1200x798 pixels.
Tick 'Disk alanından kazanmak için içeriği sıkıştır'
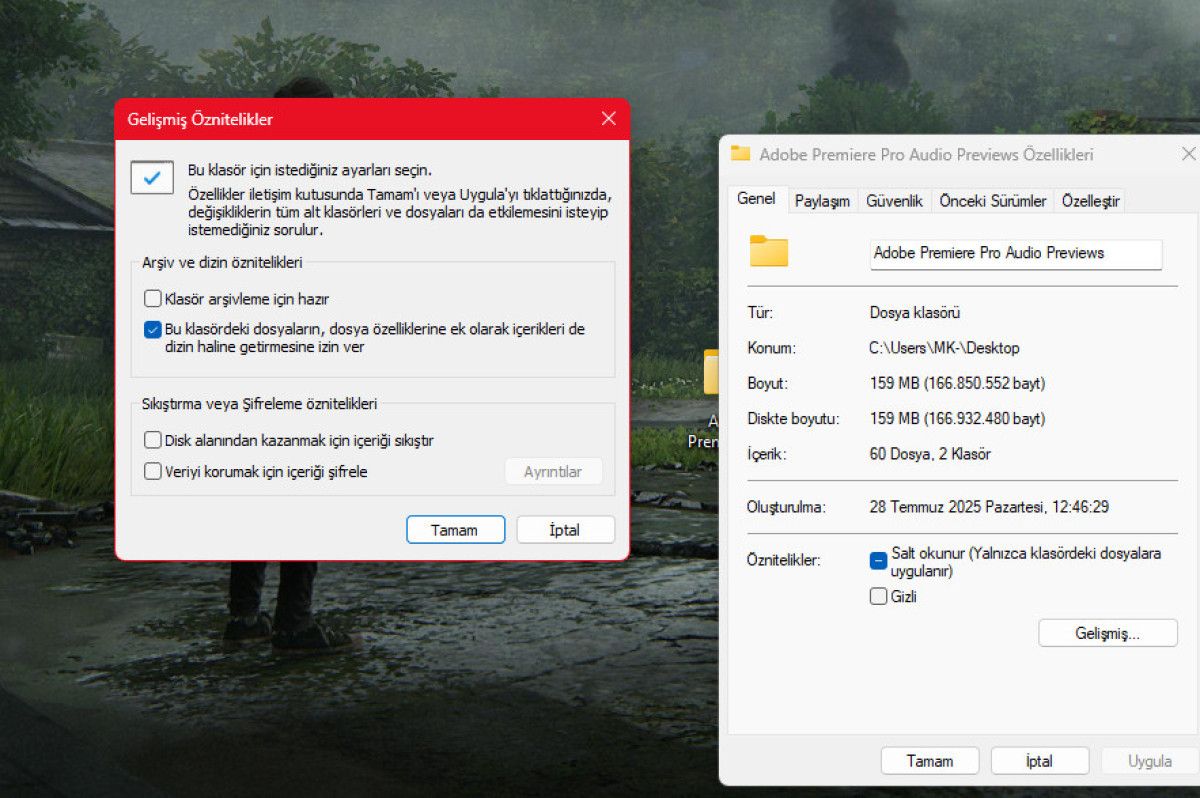[153, 440]
